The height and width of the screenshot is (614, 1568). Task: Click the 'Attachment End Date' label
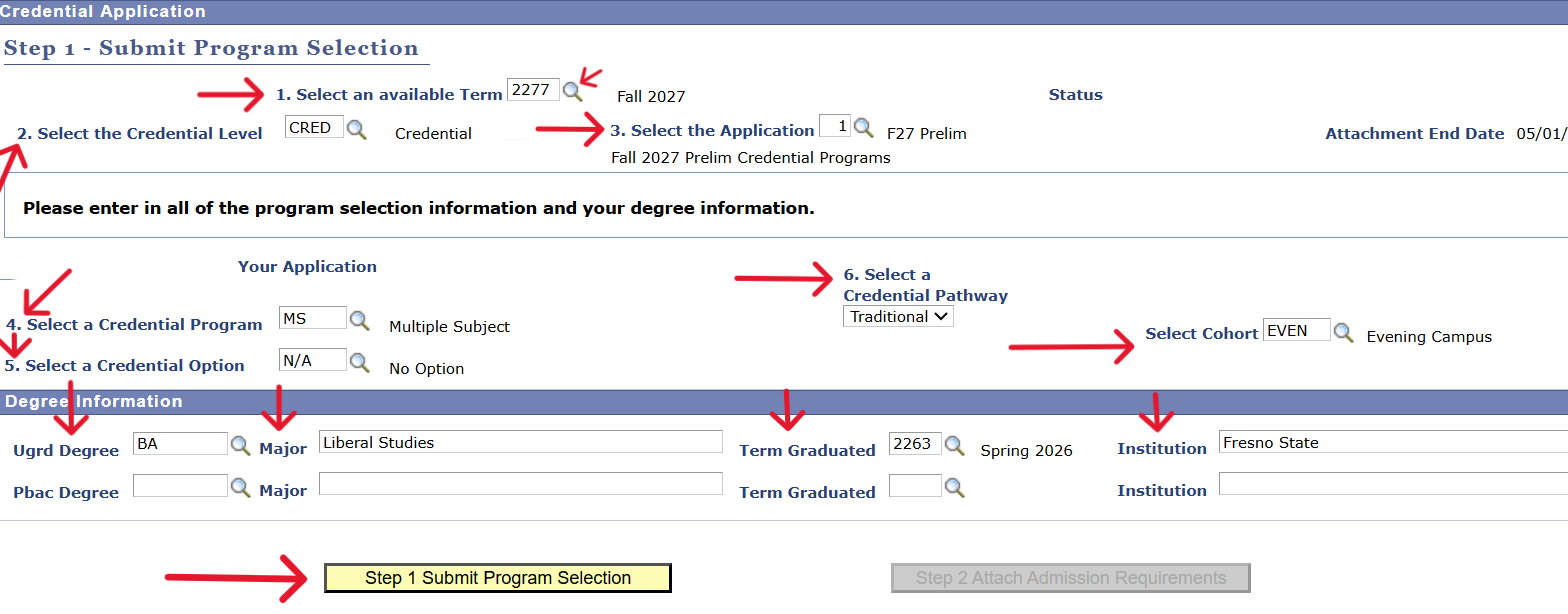[1414, 134]
